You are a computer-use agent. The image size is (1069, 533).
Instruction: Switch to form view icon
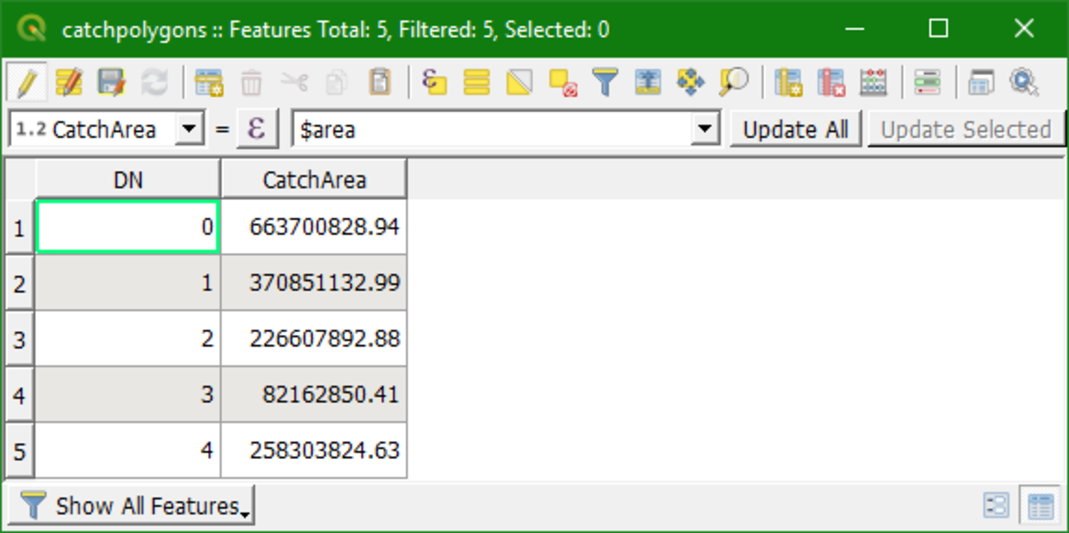[997, 506]
